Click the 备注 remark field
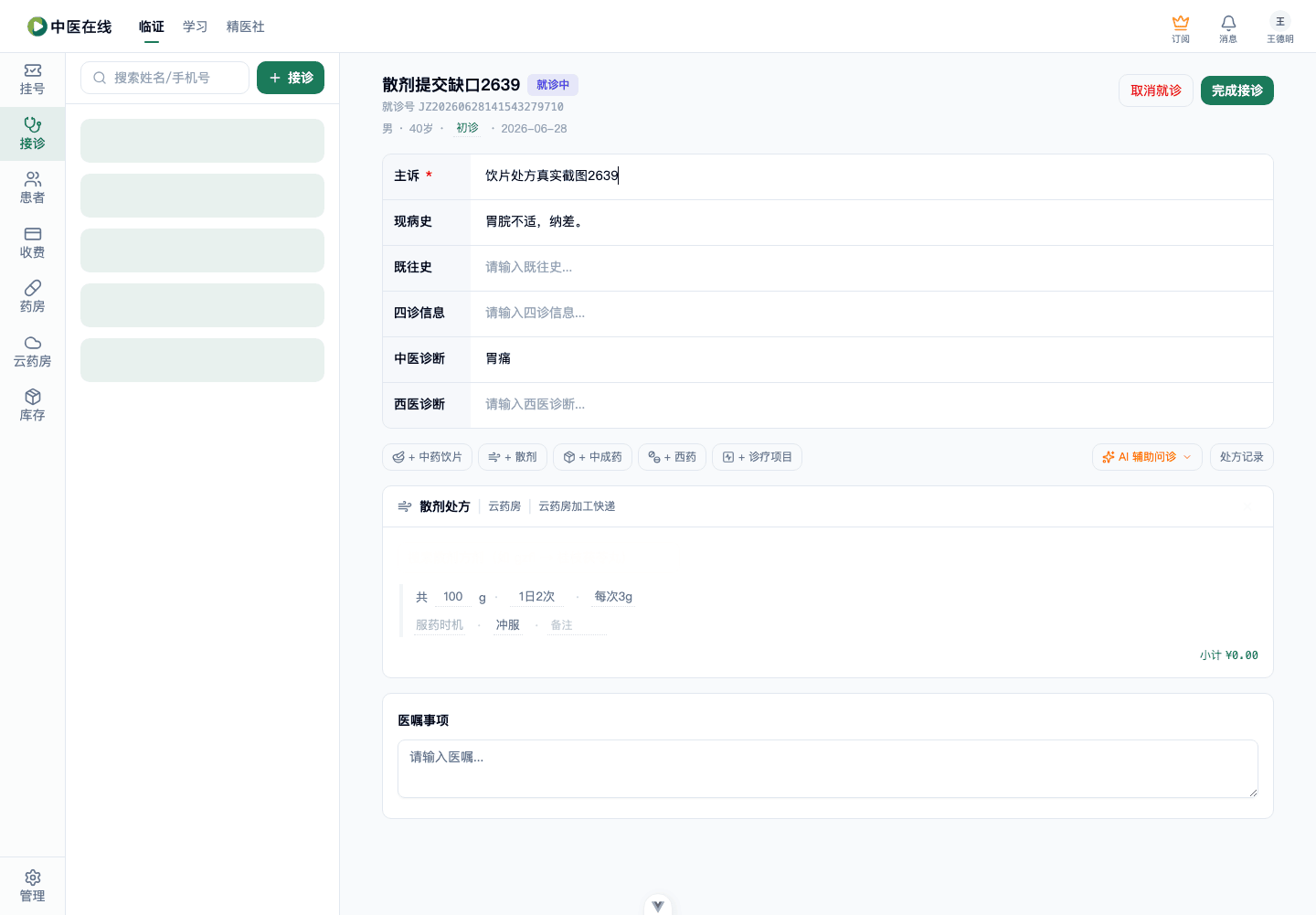This screenshot has height=915, width=1316. coord(577,625)
